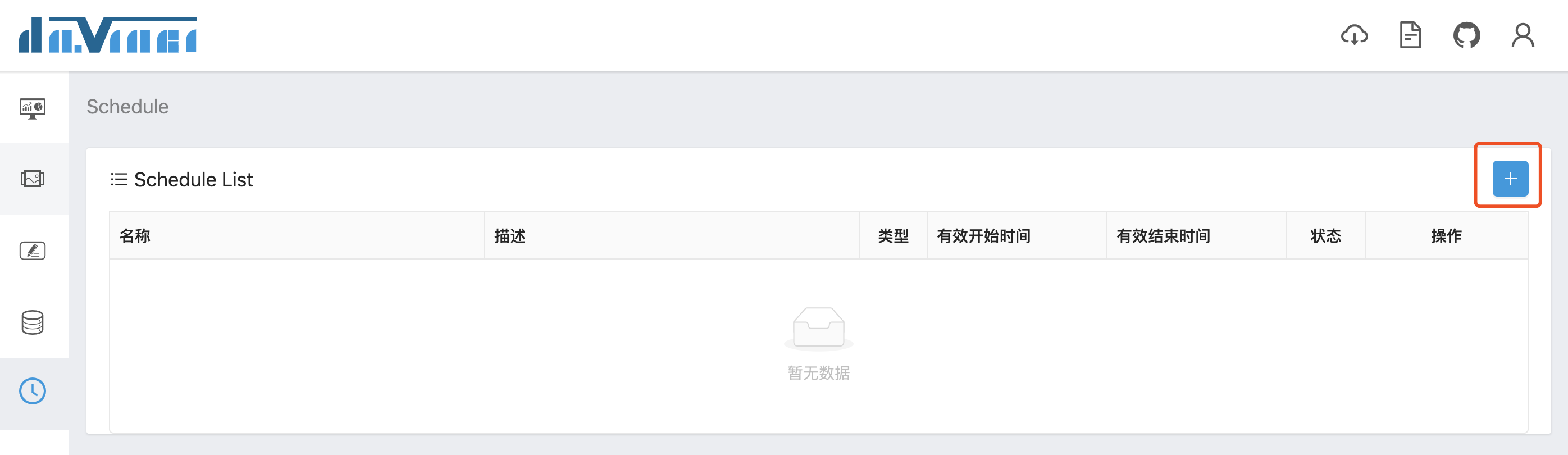The image size is (1568, 455).
Task: Click the 有效结束时间 column header
Action: point(1163,236)
